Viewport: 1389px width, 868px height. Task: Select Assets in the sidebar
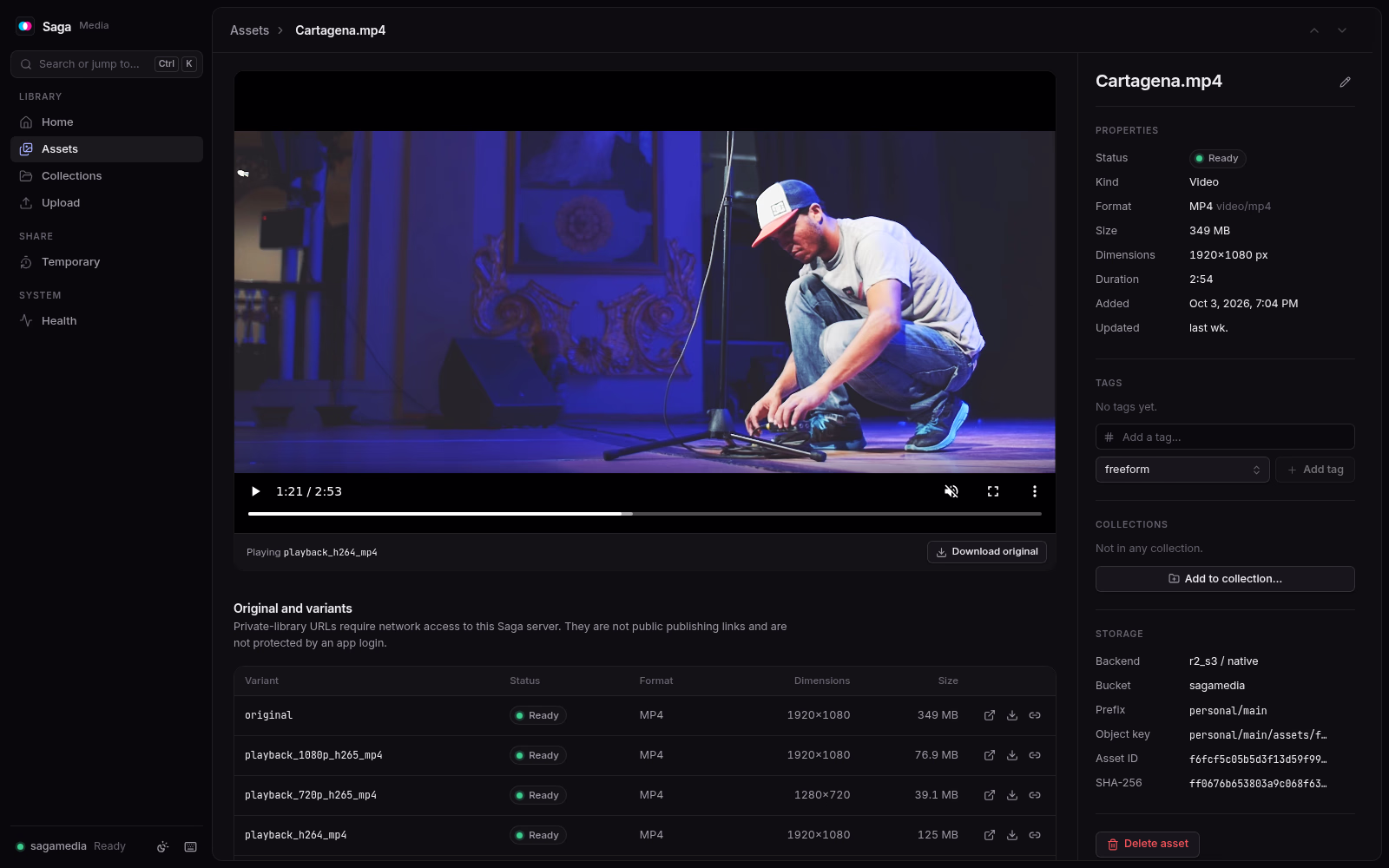click(x=107, y=149)
